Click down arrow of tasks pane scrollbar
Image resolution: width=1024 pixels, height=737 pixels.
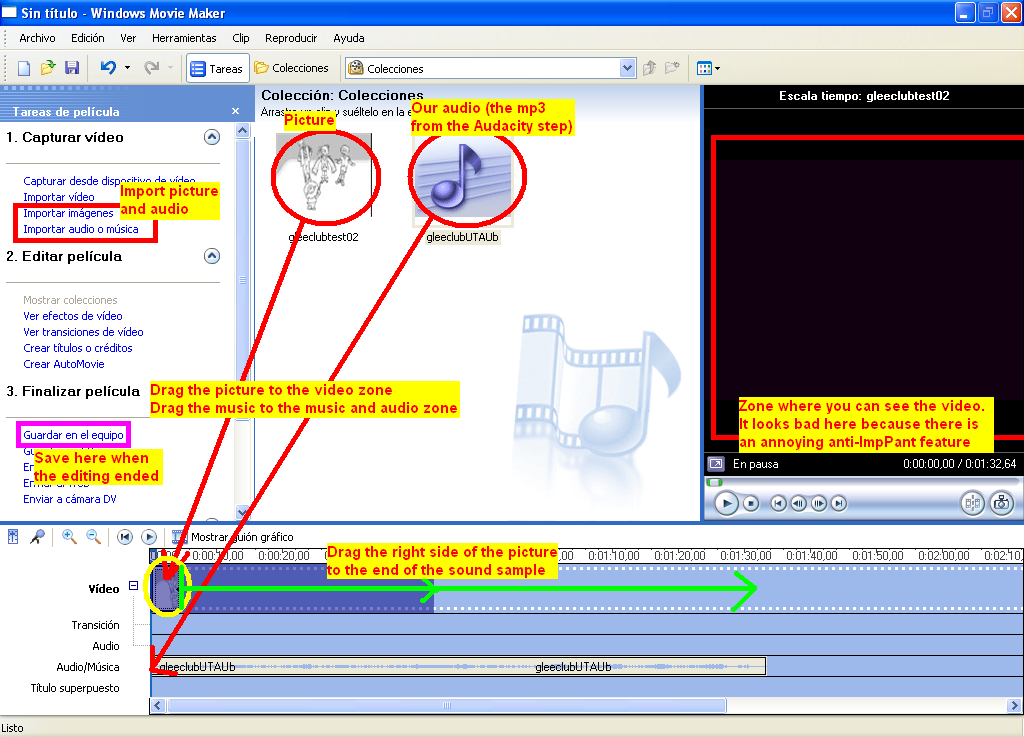(x=242, y=512)
